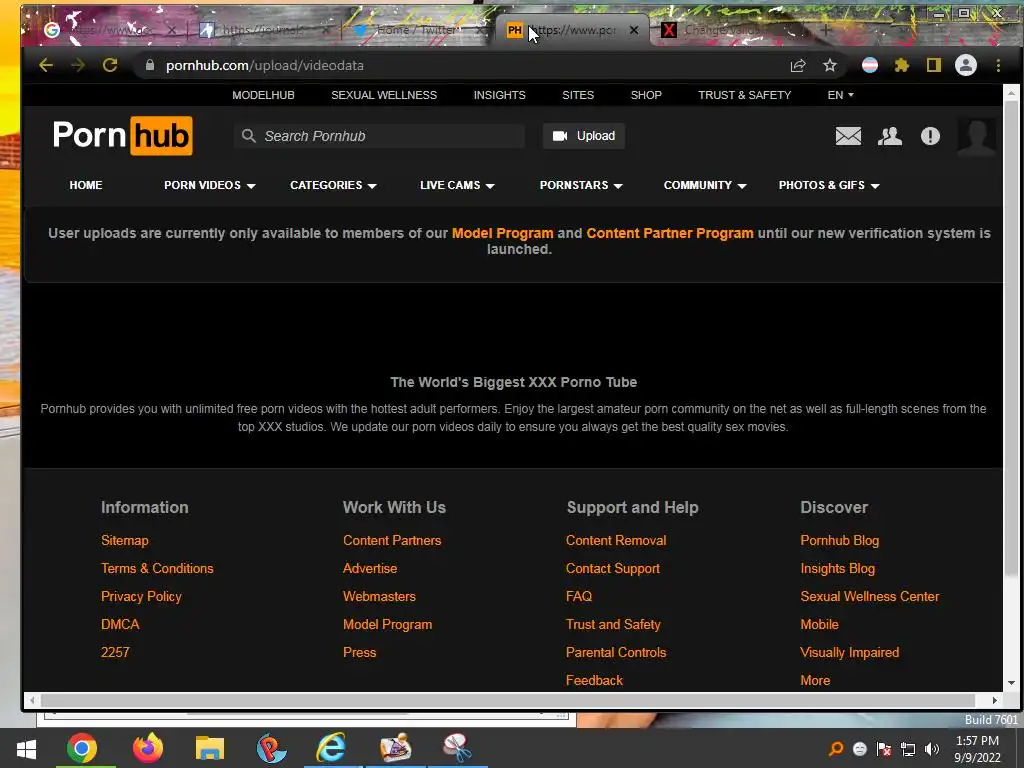Expand the PORN VIDEOS nav dropdown
This screenshot has height=768, width=1024.
[x=210, y=185]
